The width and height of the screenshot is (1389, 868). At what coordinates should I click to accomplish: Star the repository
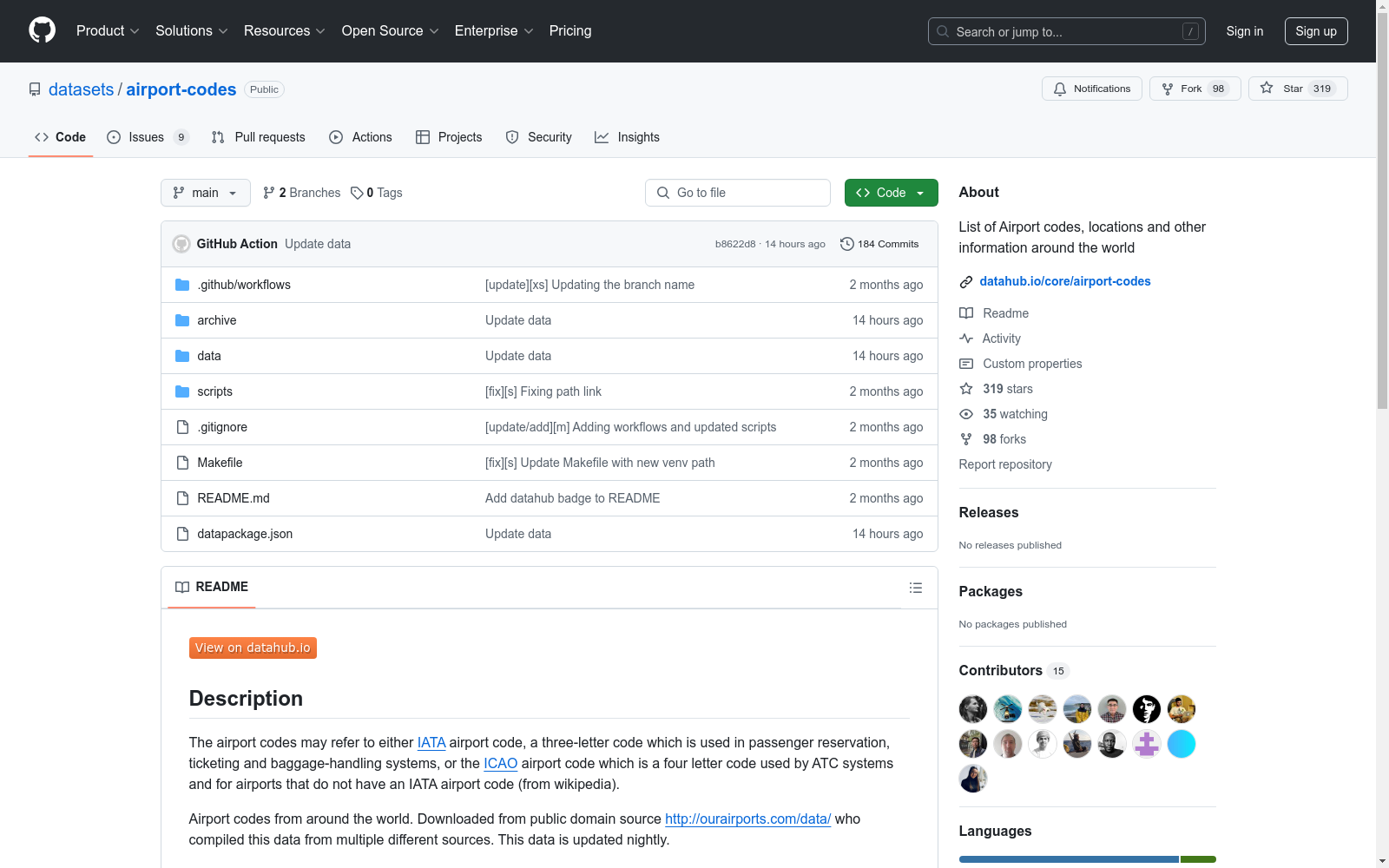(1298, 89)
